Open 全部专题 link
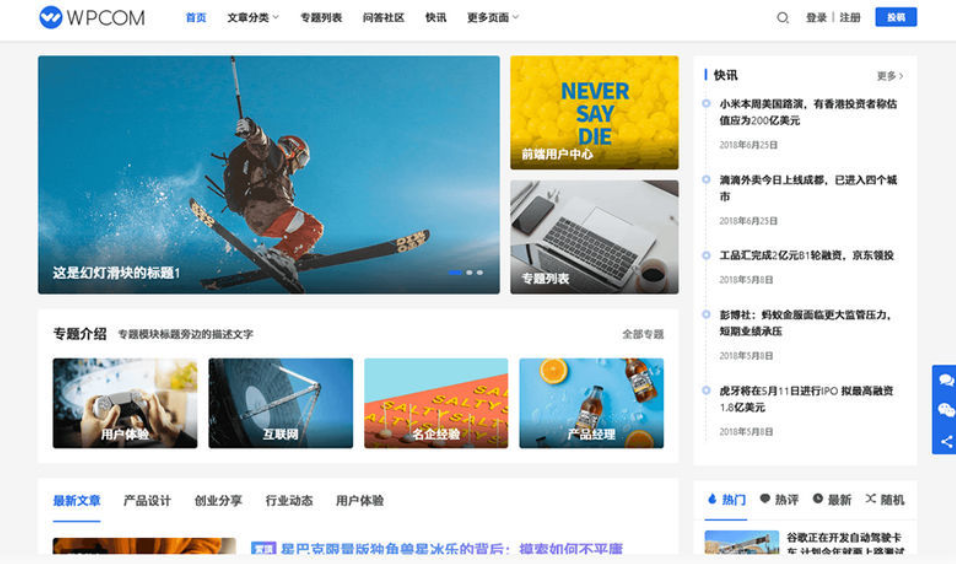Viewport: 956px width, 564px height. coord(643,334)
